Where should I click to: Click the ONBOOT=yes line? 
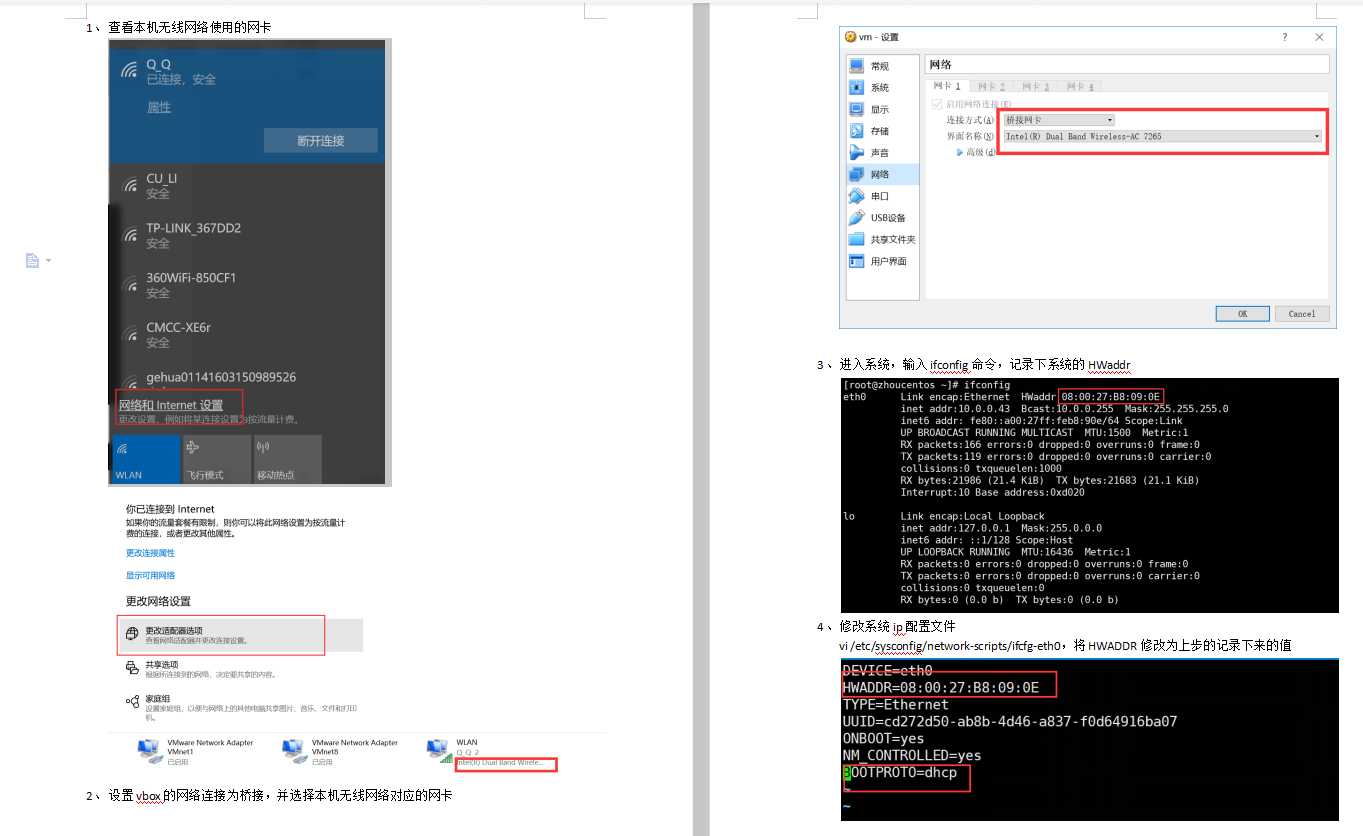pos(883,738)
